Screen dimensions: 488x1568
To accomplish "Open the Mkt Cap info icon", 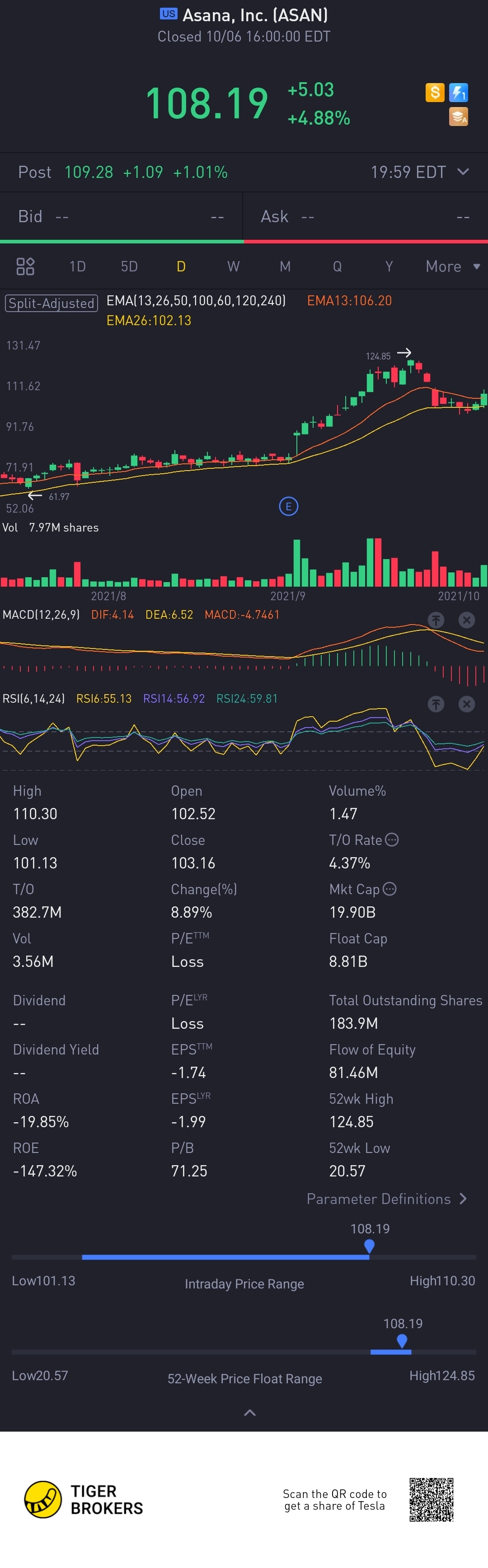I will click(x=389, y=889).
